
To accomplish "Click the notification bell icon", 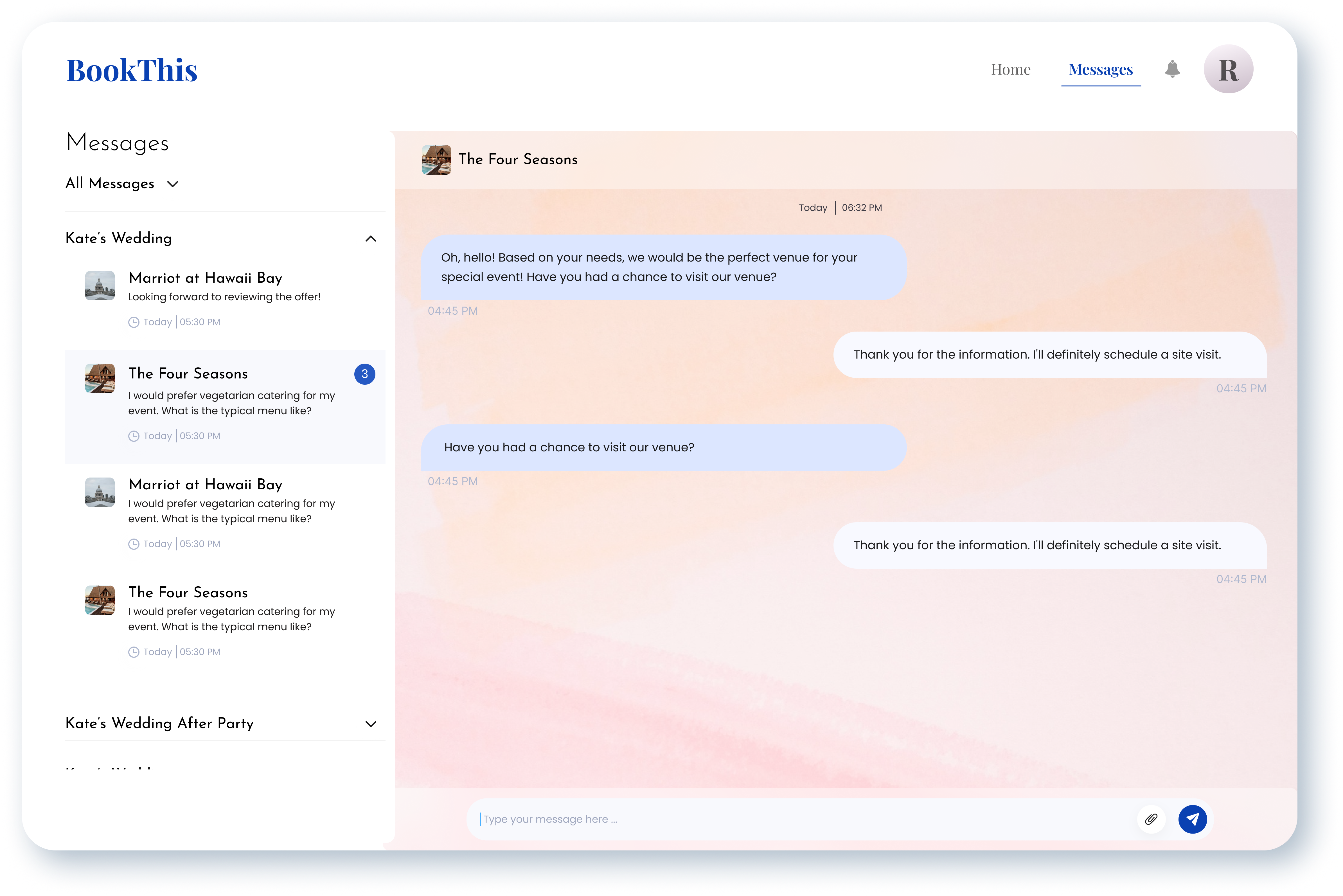I will point(1172,69).
